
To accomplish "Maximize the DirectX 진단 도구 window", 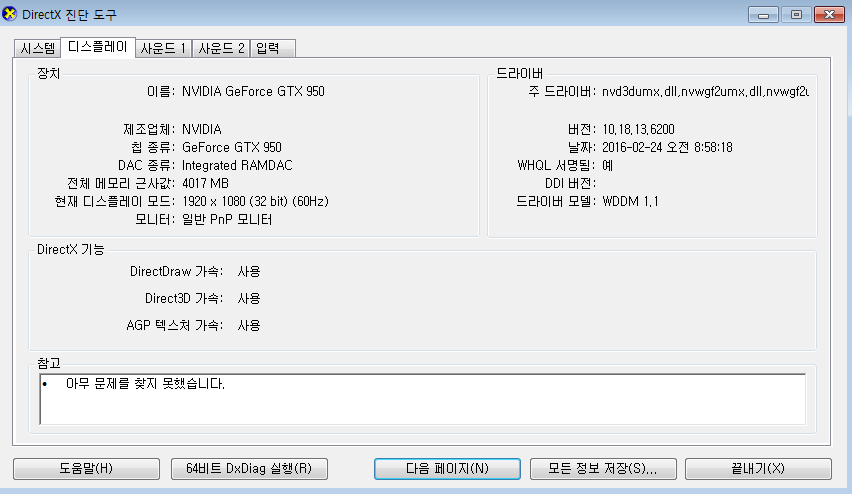I will [x=796, y=15].
